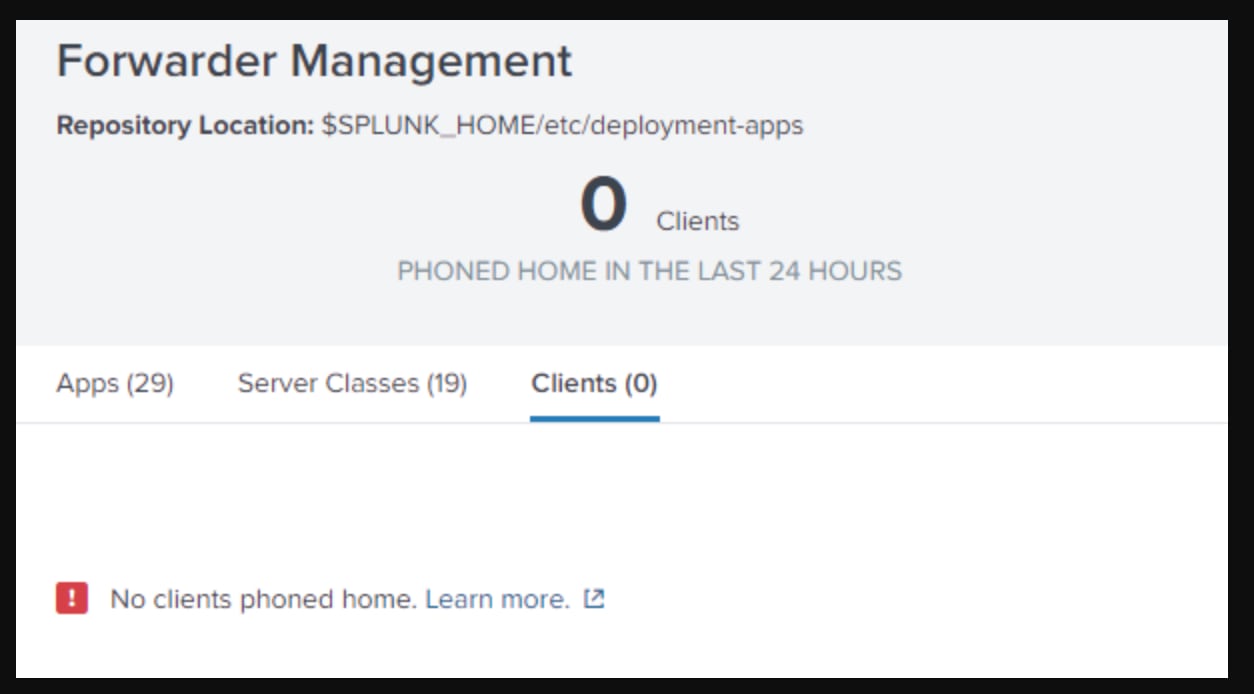
Task: Click the external-link icon after Learn more
Action: click(594, 599)
